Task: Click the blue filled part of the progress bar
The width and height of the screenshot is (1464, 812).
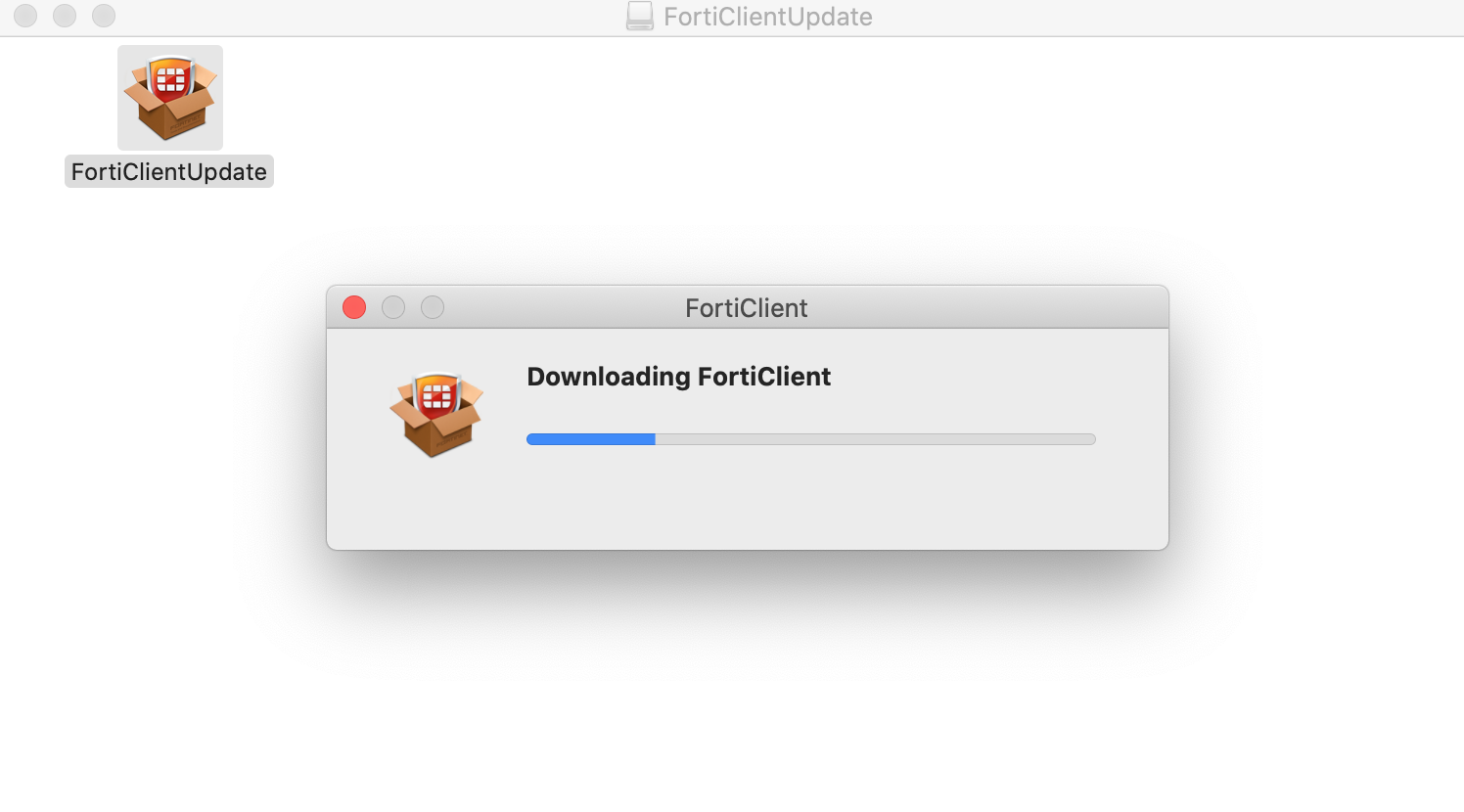Action: click(x=591, y=439)
